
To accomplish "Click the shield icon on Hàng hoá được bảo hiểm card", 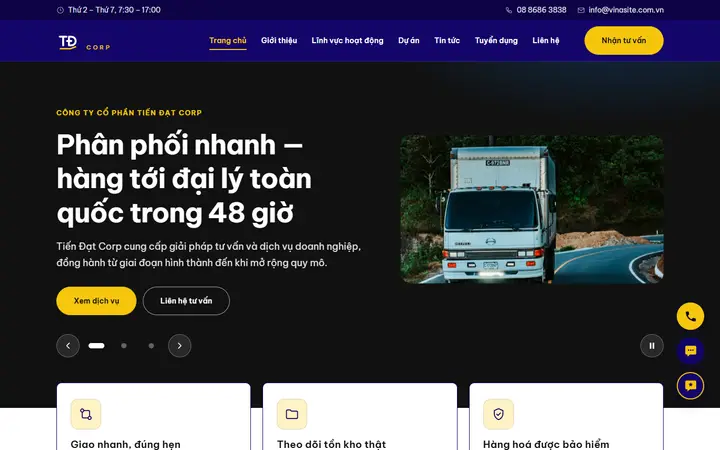I will click(x=498, y=414).
